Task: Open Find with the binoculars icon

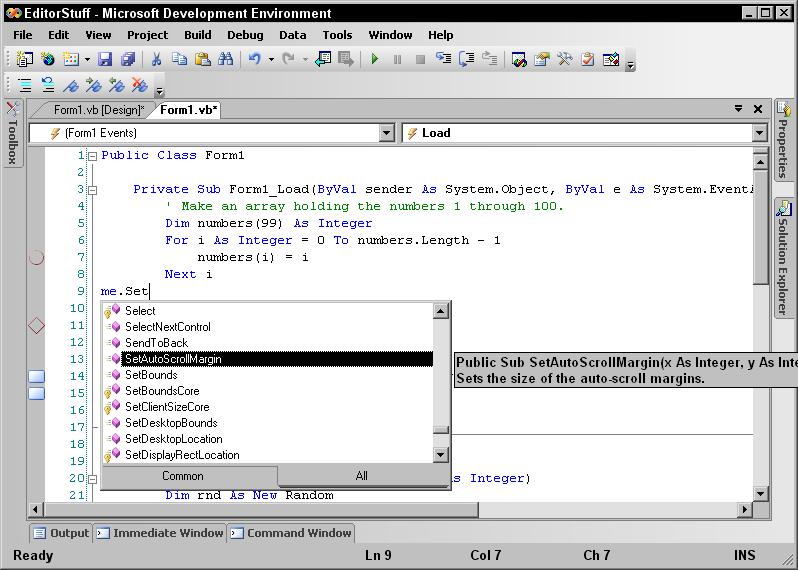Action: pos(225,59)
